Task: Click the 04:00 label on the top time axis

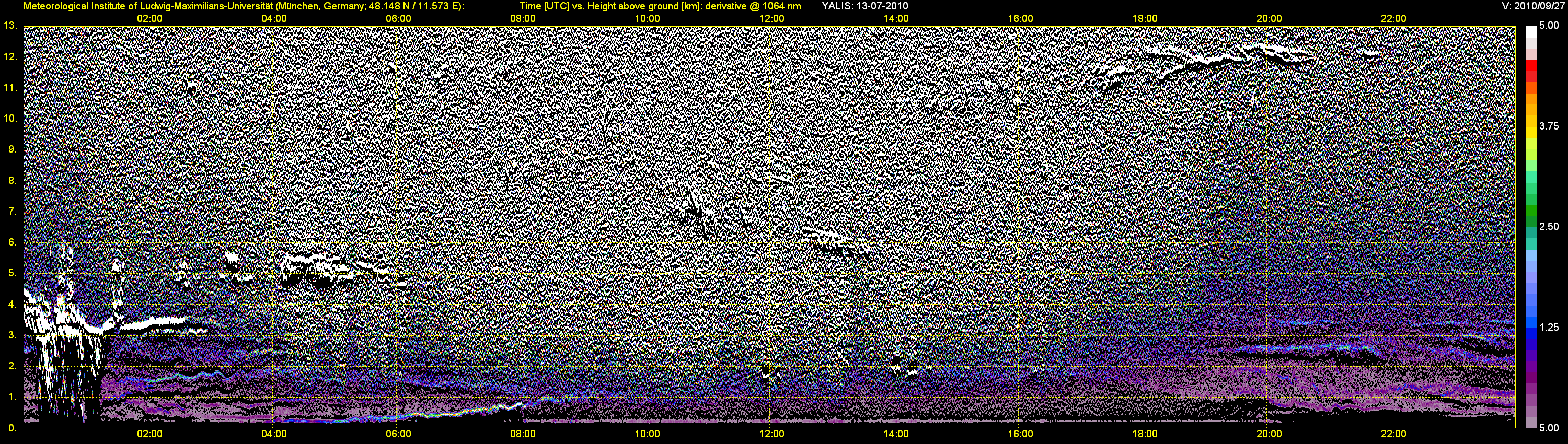Action: [x=274, y=19]
